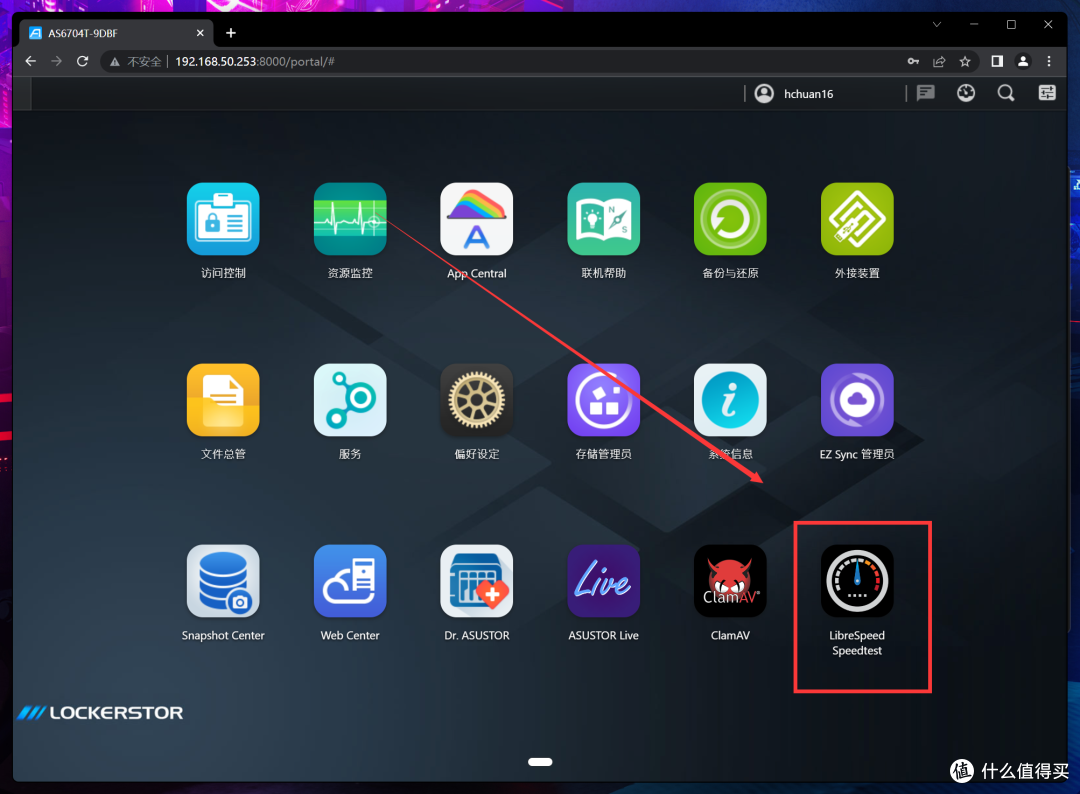Launch LibreSpeed Speedtest app
Screen dimensions: 1080x794
click(x=857, y=581)
